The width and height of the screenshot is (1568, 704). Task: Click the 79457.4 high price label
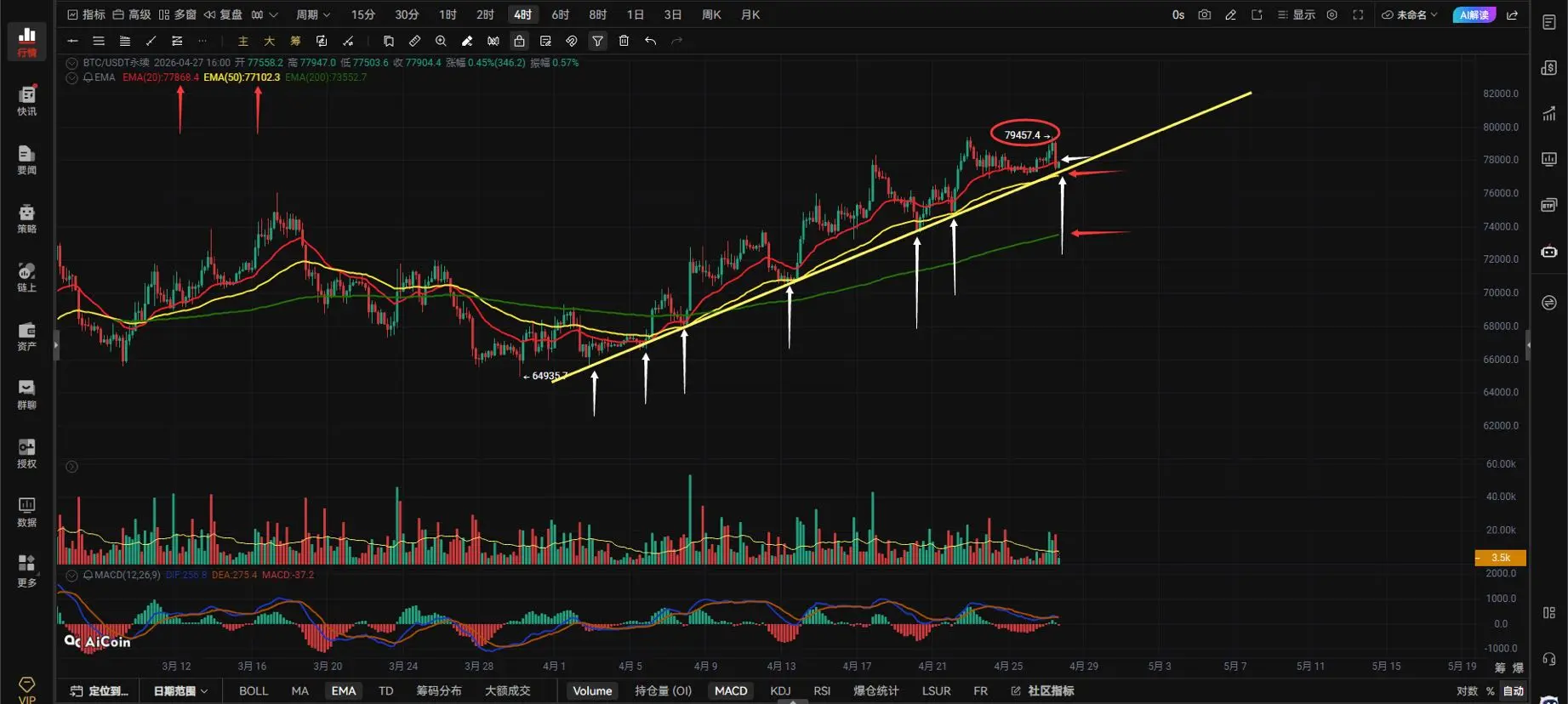tap(1024, 134)
